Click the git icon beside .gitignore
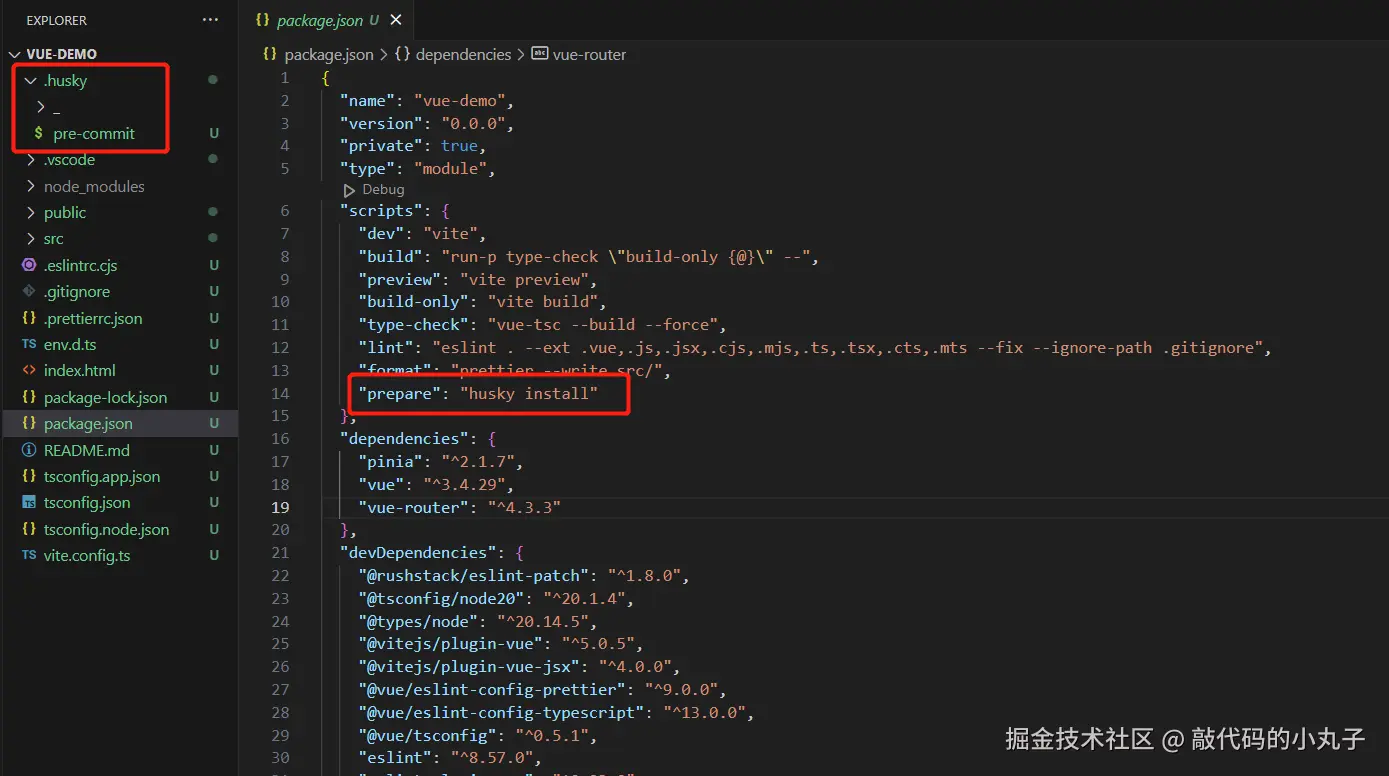This screenshot has height=776, width=1389. coord(29,292)
